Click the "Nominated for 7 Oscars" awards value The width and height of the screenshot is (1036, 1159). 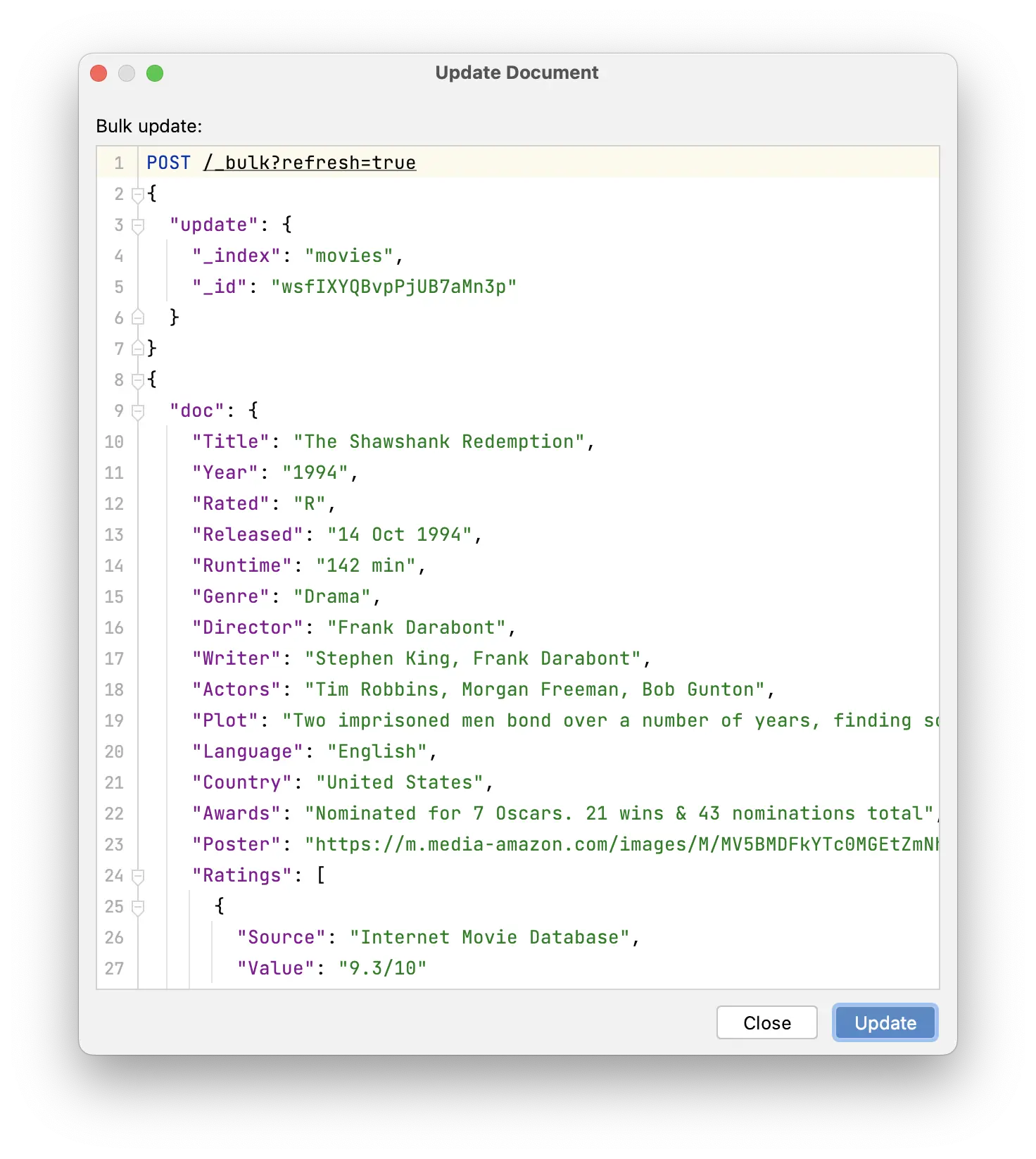click(619, 813)
